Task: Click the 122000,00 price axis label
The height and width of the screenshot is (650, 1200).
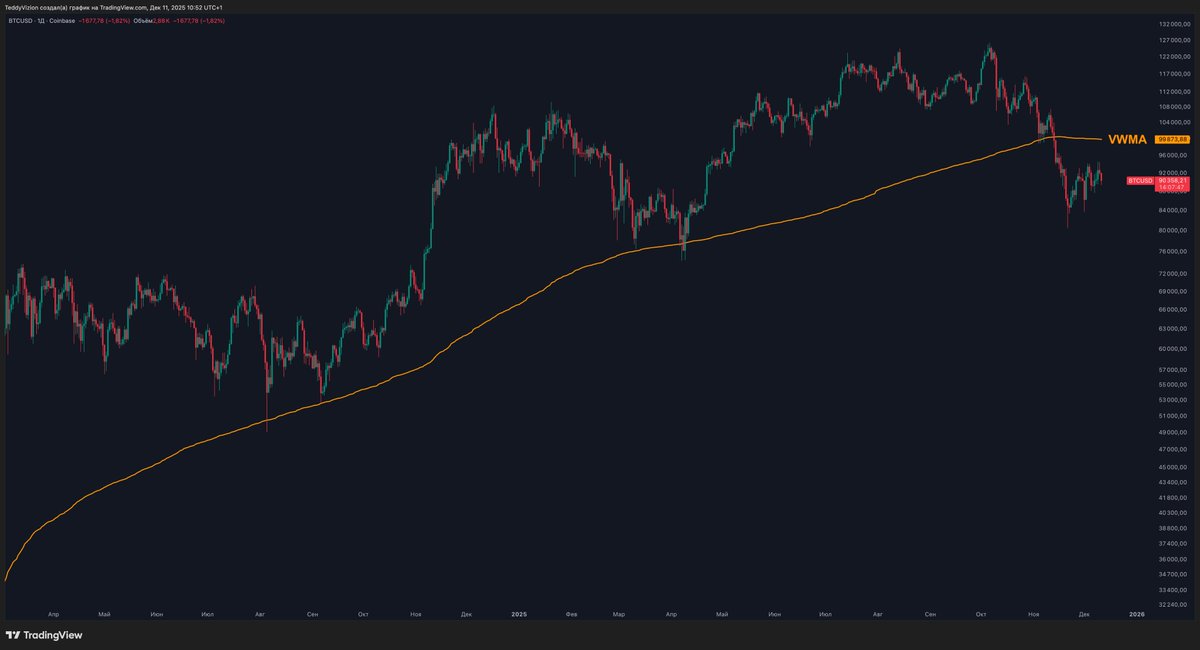Action: coord(1173,56)
